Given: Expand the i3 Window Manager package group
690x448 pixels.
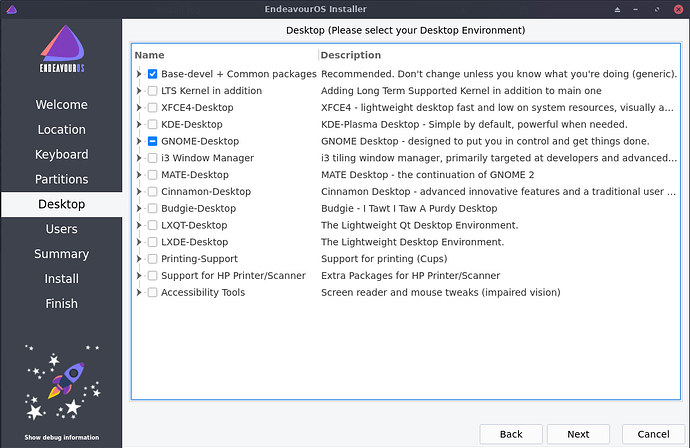Looking at the screenshot, I should coord(140,158).
